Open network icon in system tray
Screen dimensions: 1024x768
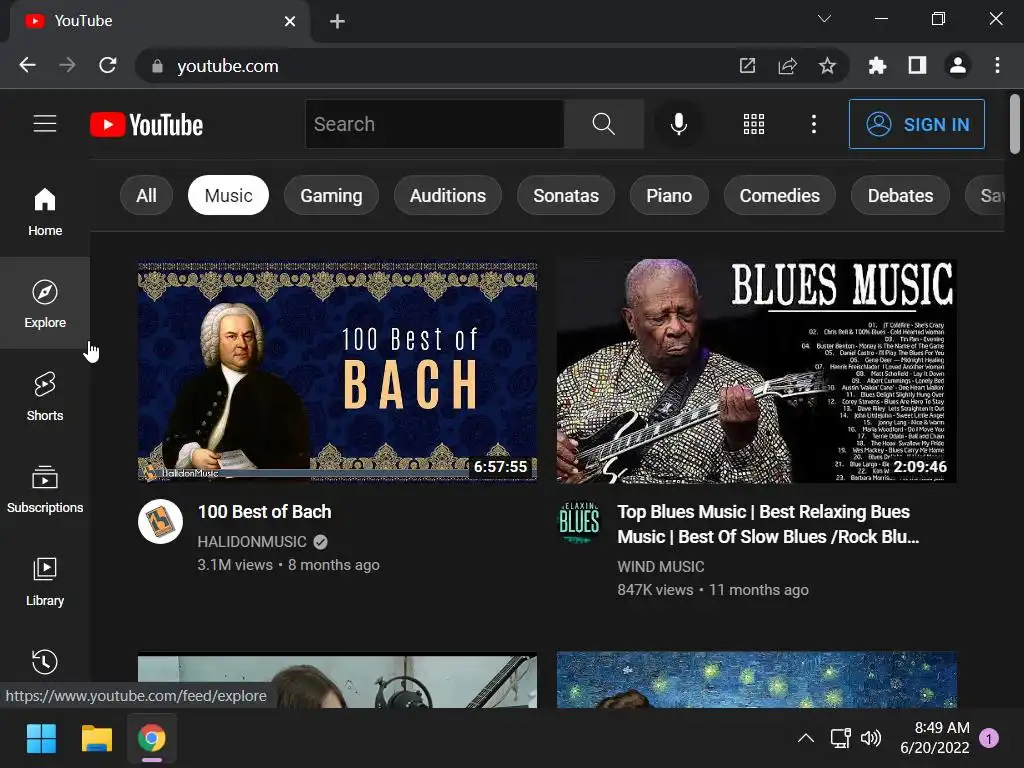pyautogui.click(x=840, y=738)
